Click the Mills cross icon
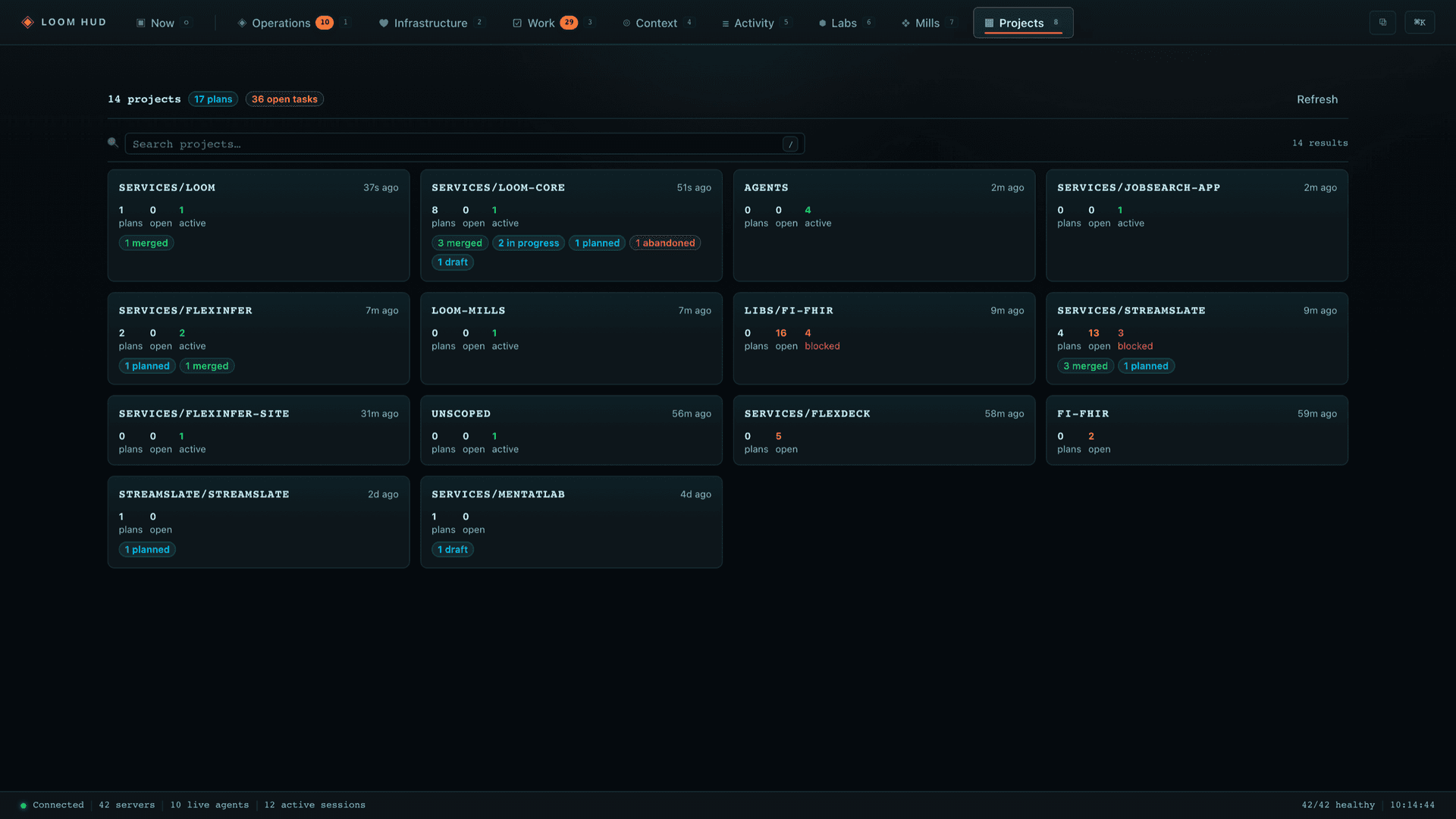1456x819 pixels. (x=905, y=24)
